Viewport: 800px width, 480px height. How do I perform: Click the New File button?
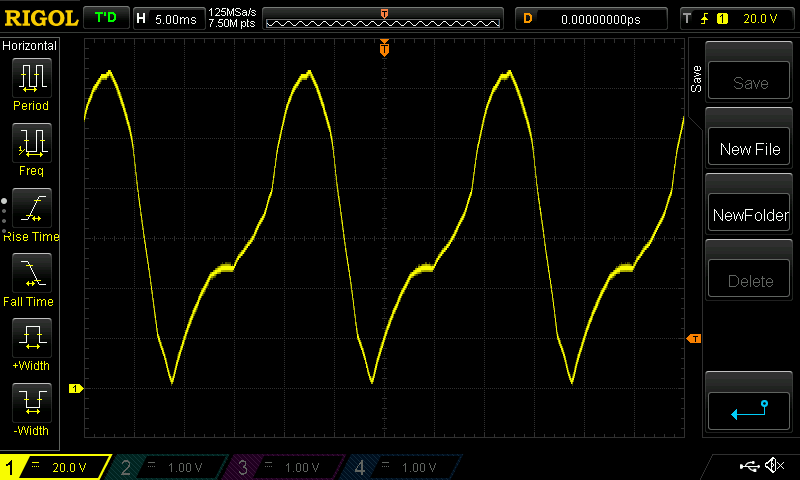[749, 147]
